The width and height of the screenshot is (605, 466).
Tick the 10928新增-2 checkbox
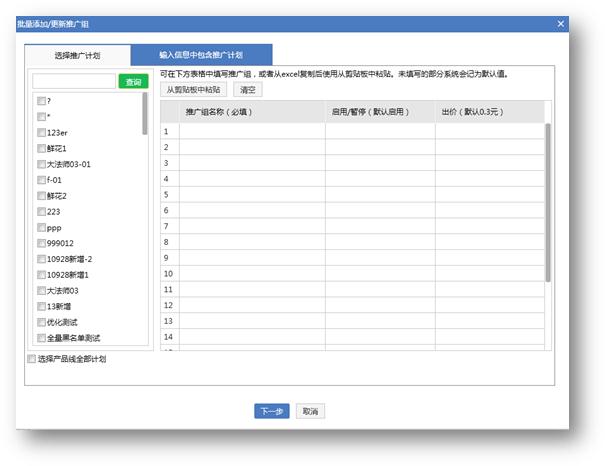(x=41, y=259)
